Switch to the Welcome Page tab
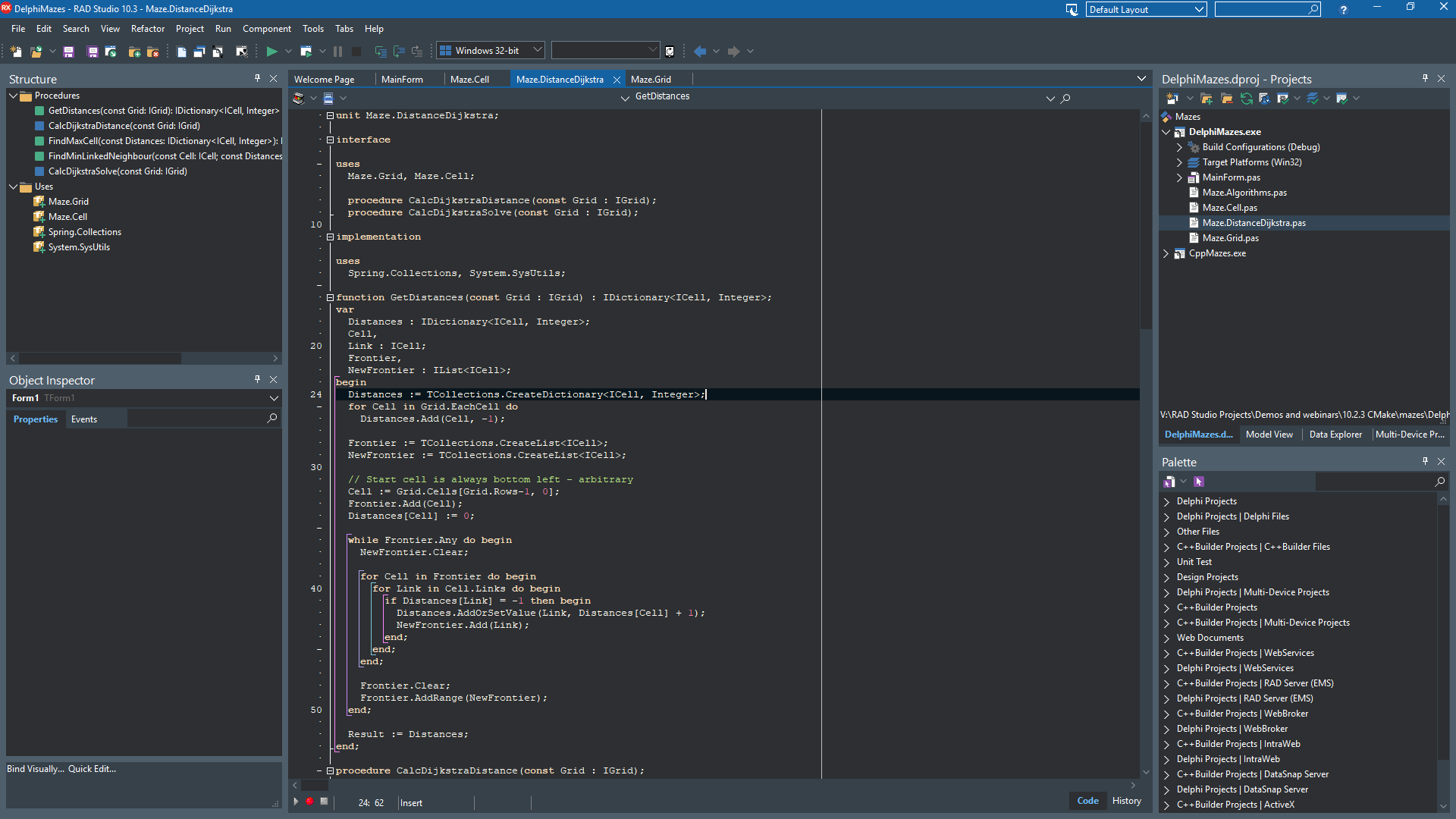The height and width of the screenshot is (819, 1456). (x=325, y=79)
